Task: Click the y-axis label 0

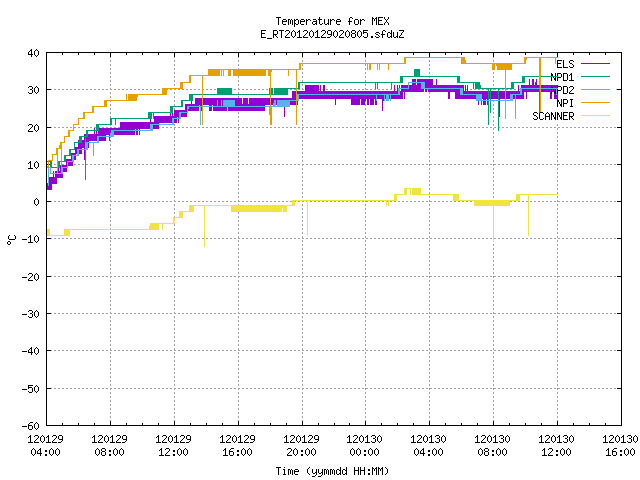Action: [37, 202]
